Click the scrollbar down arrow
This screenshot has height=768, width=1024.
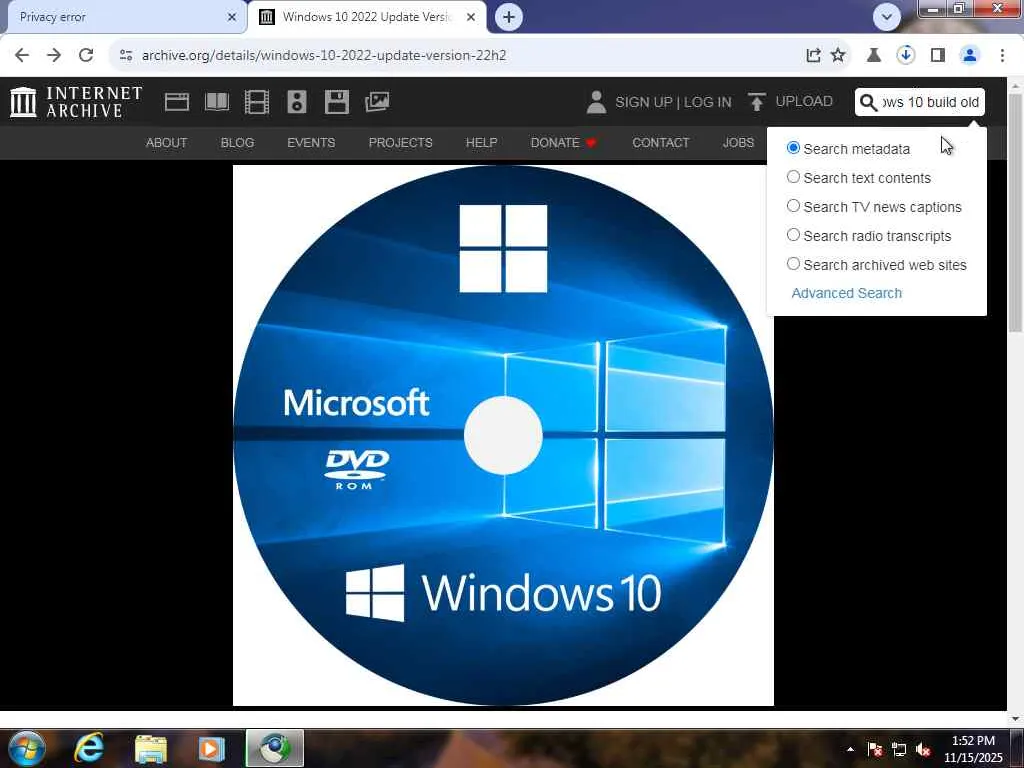point(1015,718)
